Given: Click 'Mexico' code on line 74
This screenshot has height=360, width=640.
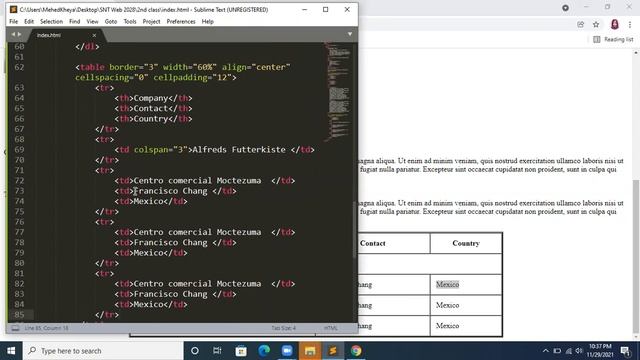Looking at the screenshot, I should 148,201.
